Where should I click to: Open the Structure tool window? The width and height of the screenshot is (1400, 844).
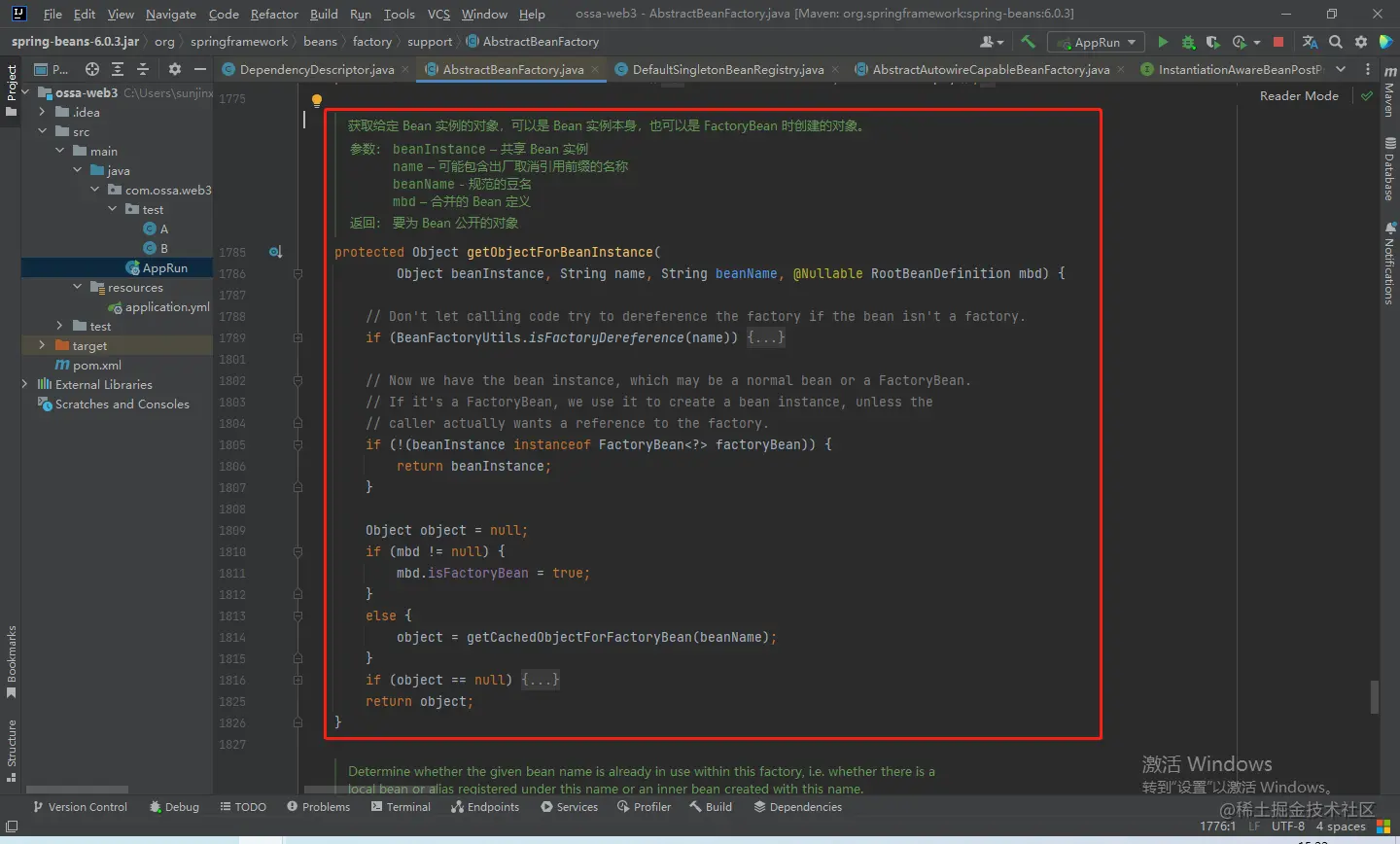pyautogui.click(x=12, y=751)
